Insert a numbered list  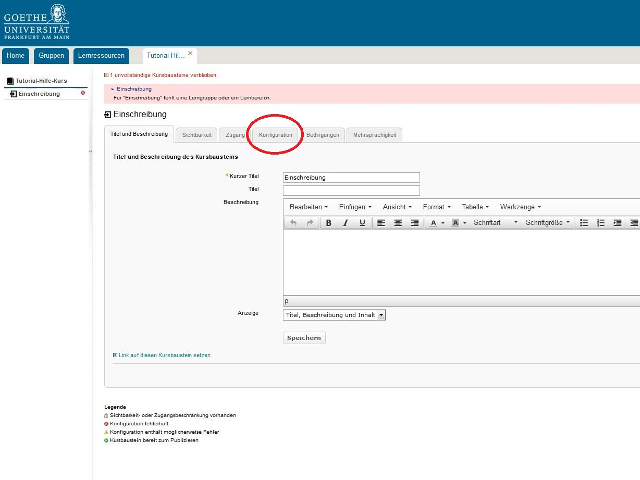coord(602,223)
